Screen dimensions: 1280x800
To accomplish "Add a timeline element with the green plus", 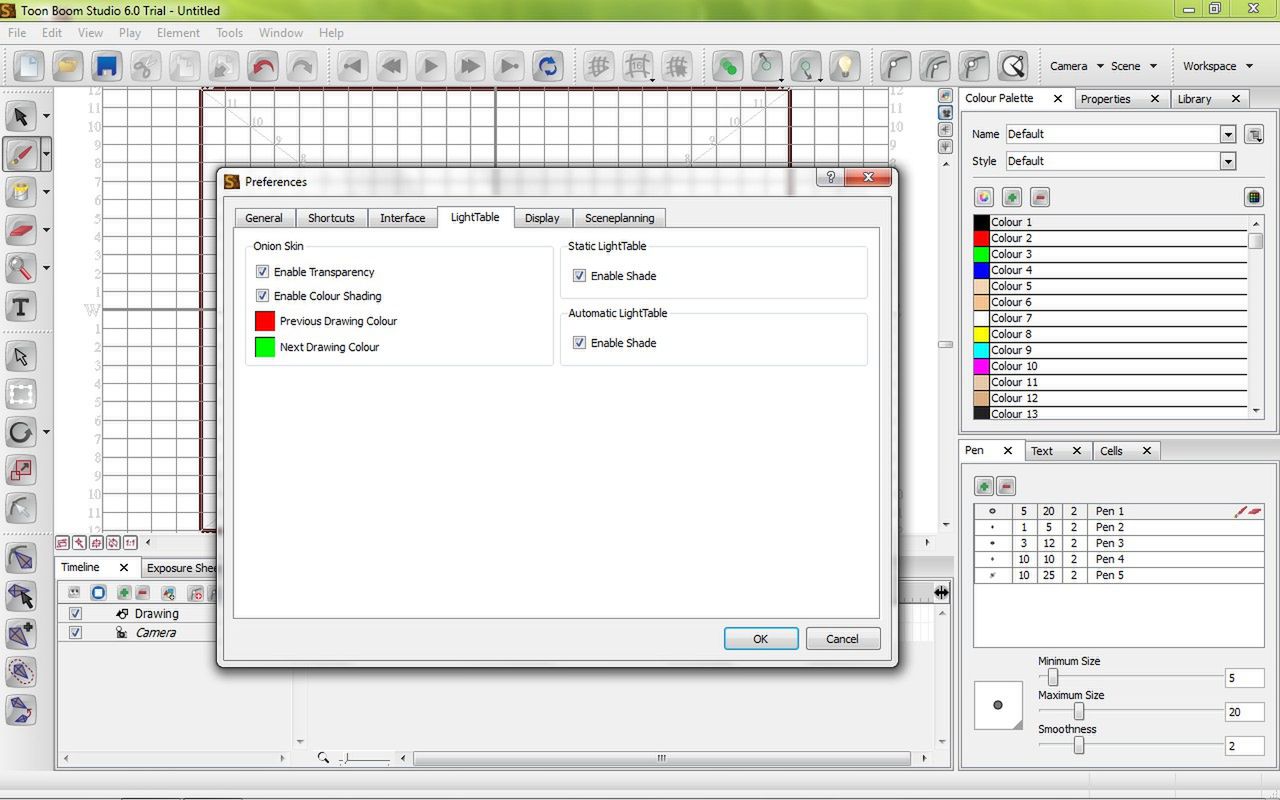I will 124,593.
